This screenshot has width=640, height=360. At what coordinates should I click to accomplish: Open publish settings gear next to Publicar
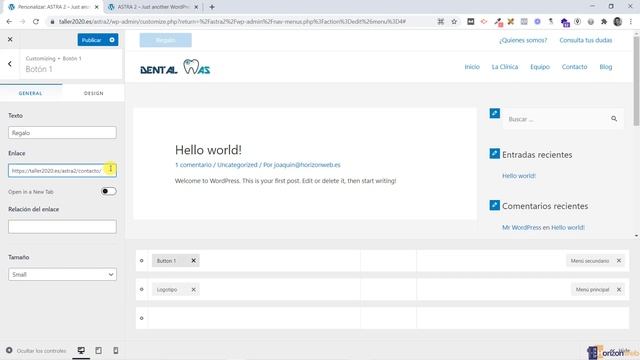click(x=112, y=40)
